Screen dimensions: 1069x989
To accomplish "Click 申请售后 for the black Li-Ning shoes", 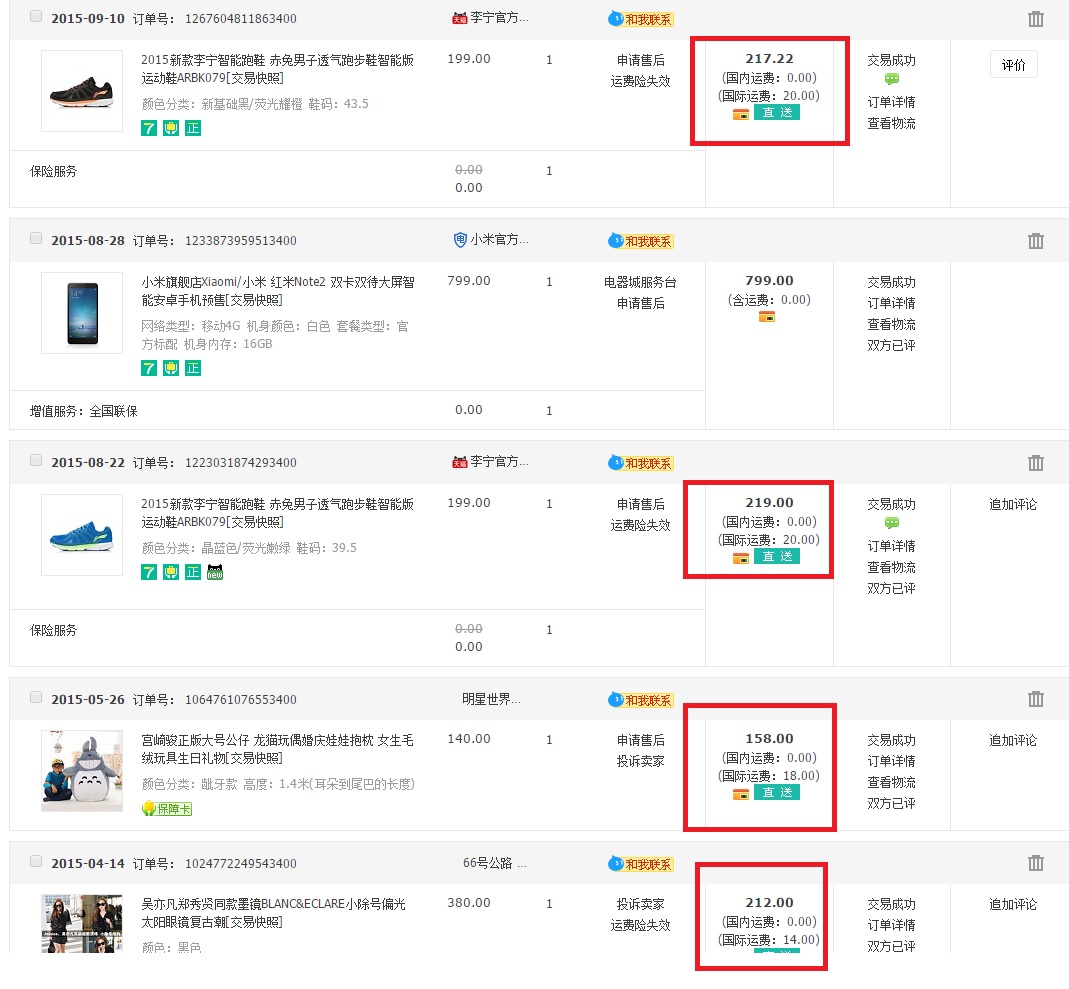I will point(640,60).
